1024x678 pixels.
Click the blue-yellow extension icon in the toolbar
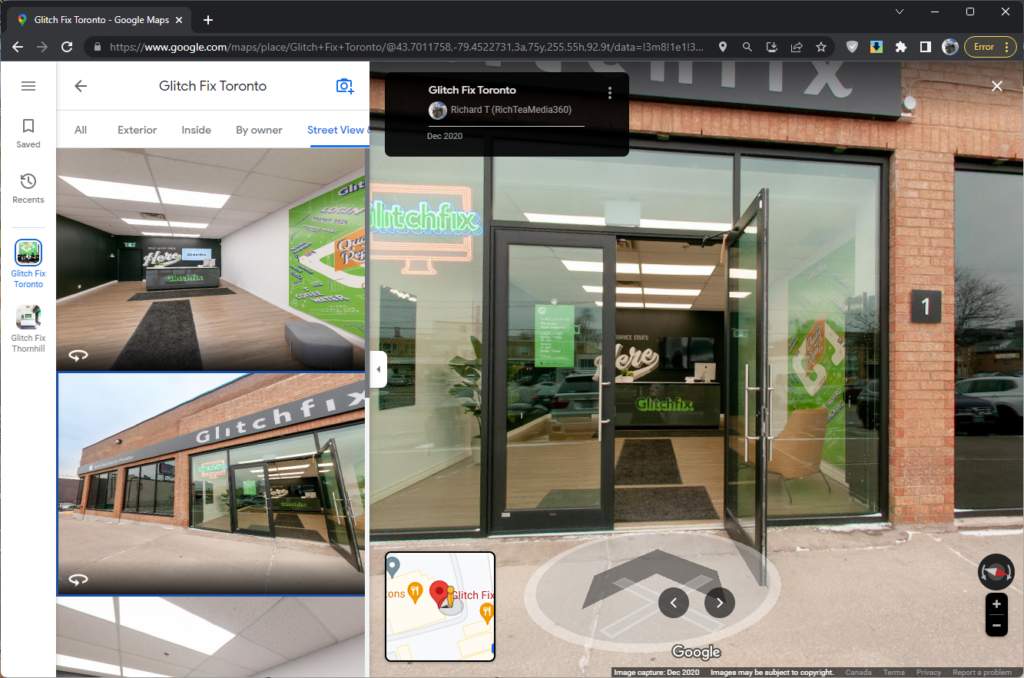pos(876,47)
